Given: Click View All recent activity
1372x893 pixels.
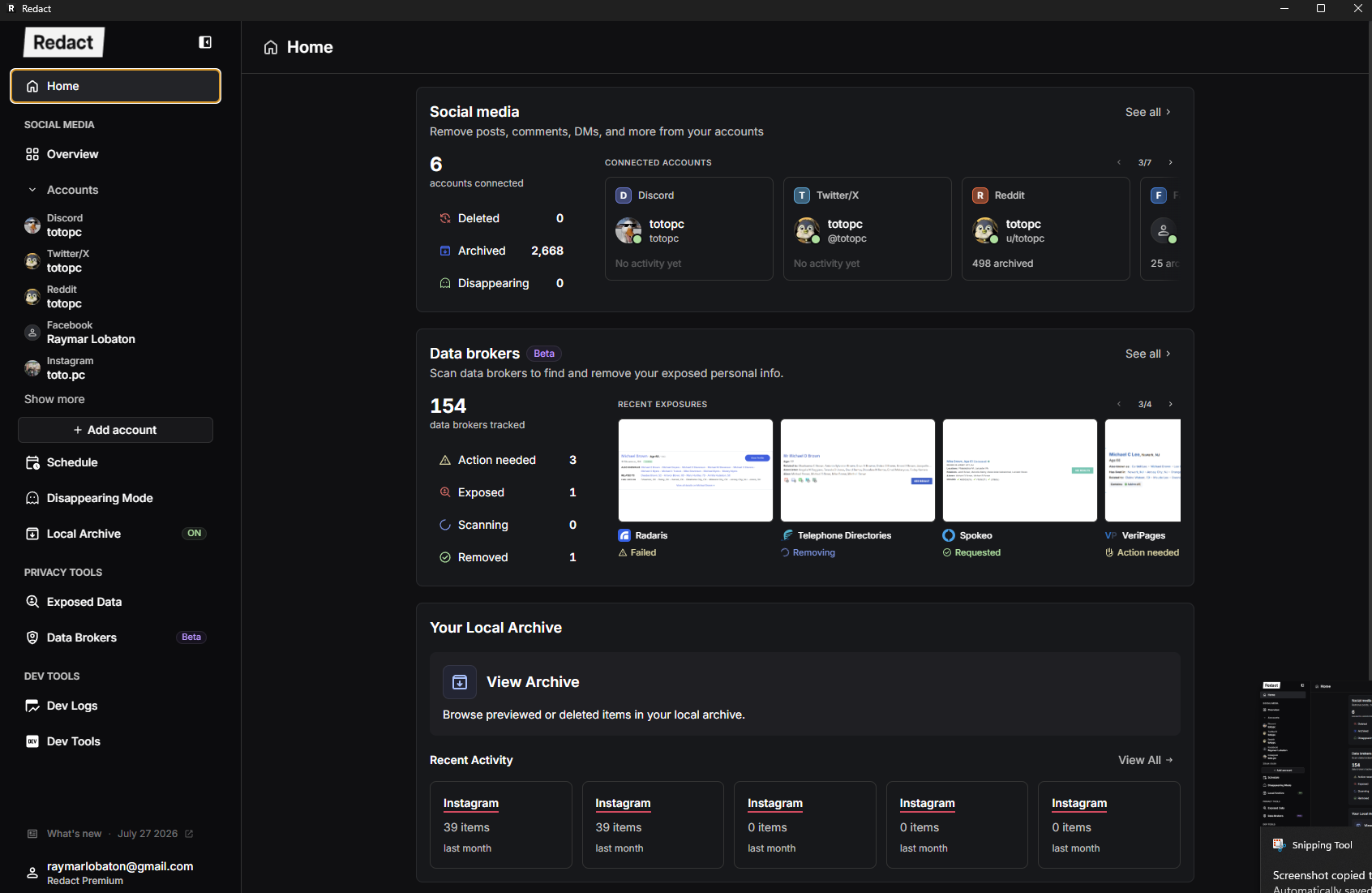Looking at the screenshot, I should click(1146, 760).
